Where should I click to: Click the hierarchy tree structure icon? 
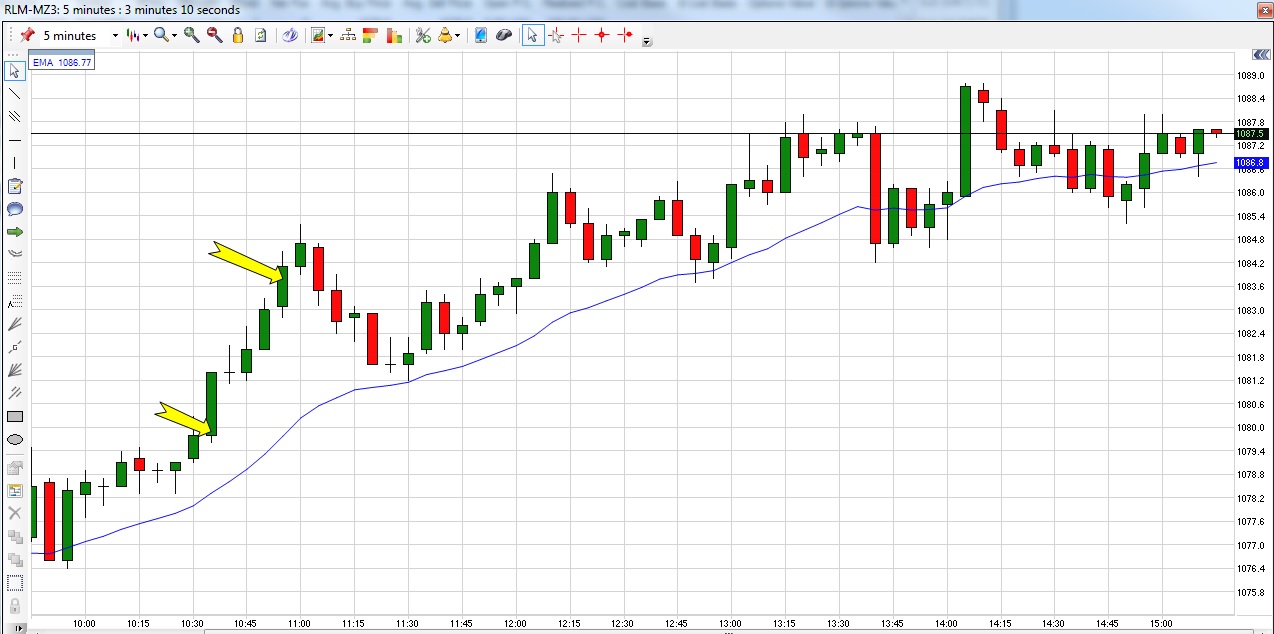pos(348,35)
